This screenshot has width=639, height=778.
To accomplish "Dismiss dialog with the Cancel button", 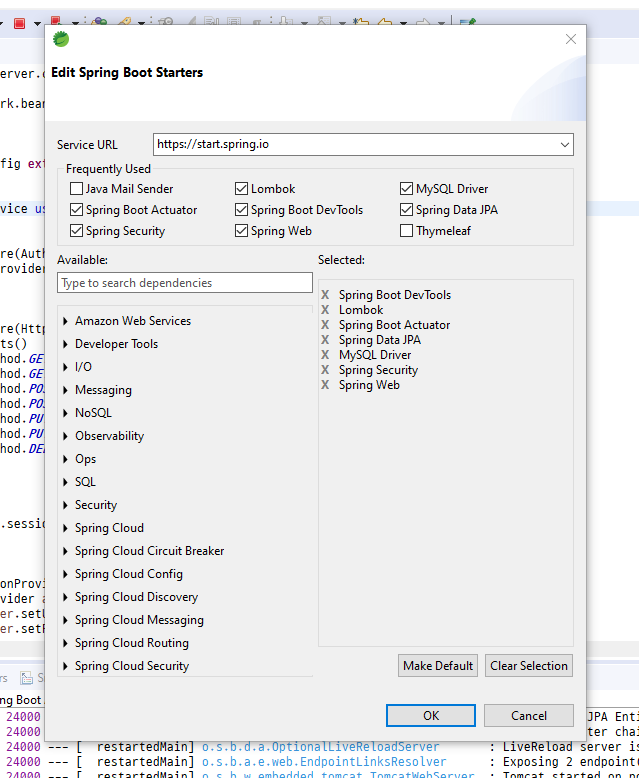I will point(529,715).
